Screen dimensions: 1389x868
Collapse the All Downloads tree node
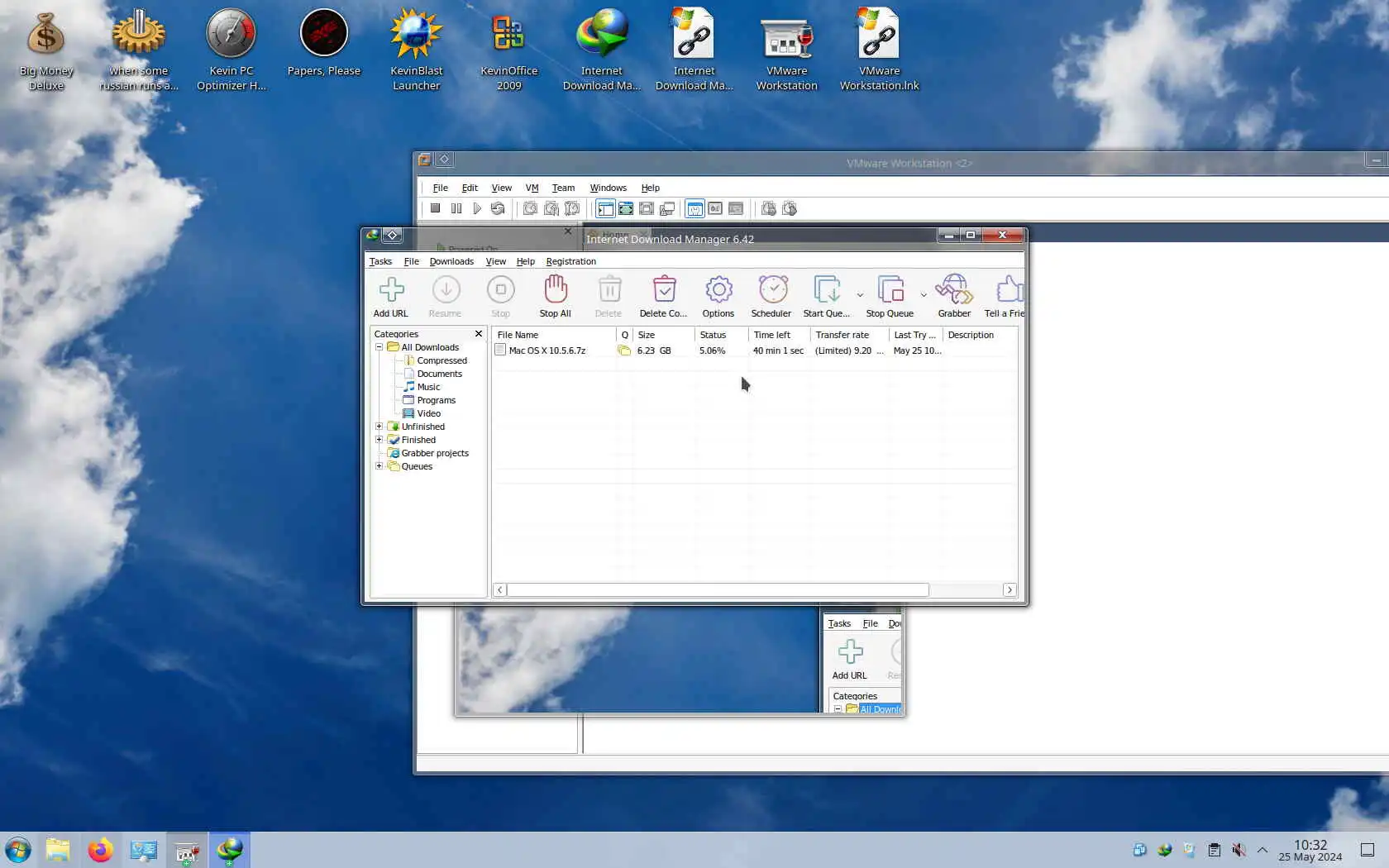[379, 347]
